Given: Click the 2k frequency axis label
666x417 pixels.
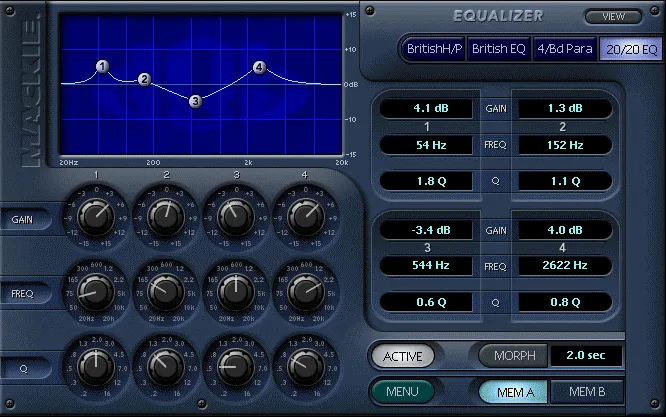Looking at the screenshot, I should point(248,163).
